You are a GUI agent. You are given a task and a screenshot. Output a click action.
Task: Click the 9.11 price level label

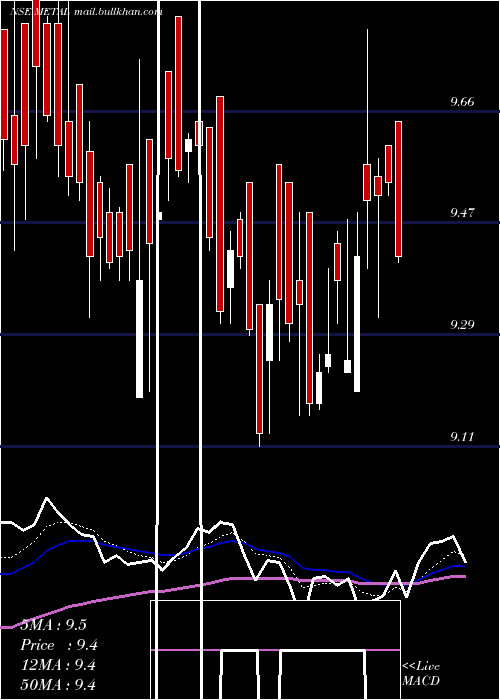[x=462, y=437]
